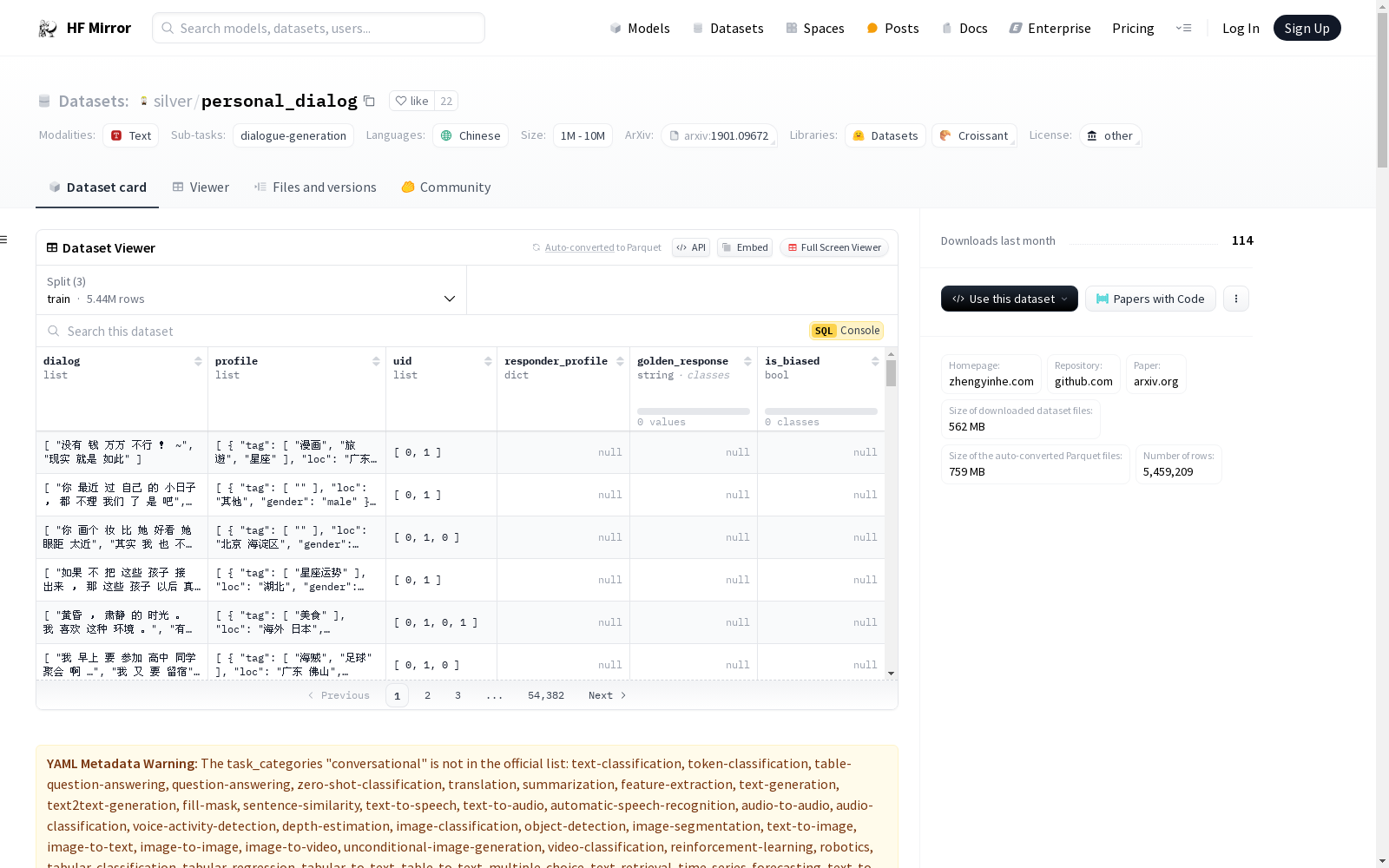
Task: Sort the responder_profile column
Action: click(620, 361)
